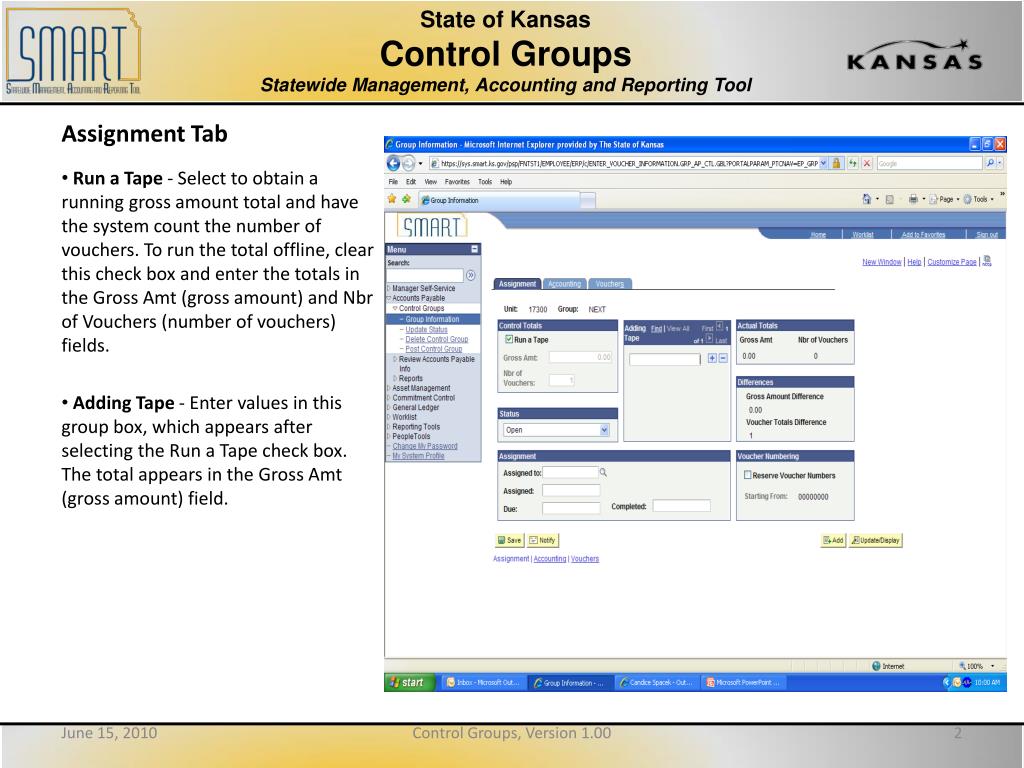
Task: Click the menu Search go arrow button
Action: 470,276
